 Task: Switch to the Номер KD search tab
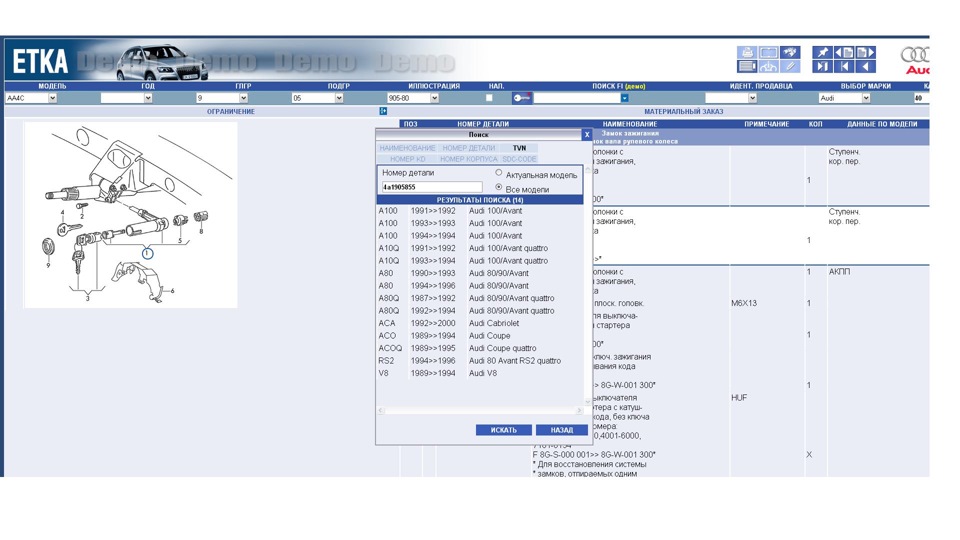[407, 159]
